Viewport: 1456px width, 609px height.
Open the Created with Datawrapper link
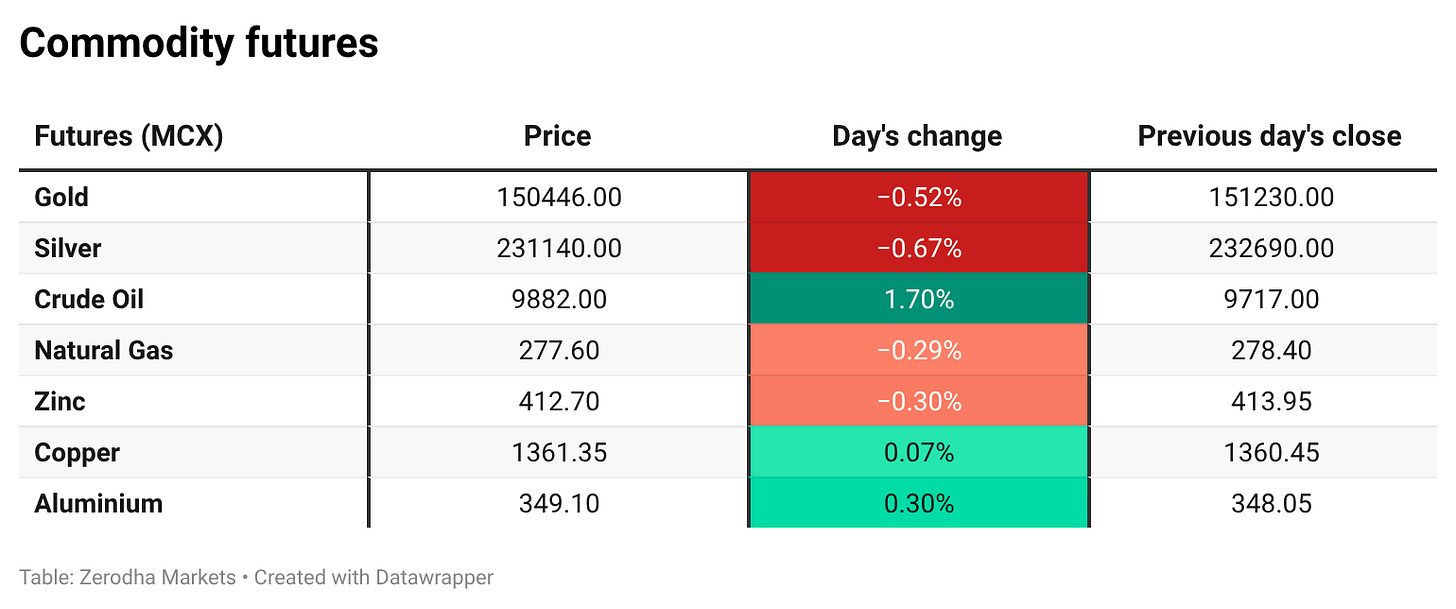click(374, 577)
